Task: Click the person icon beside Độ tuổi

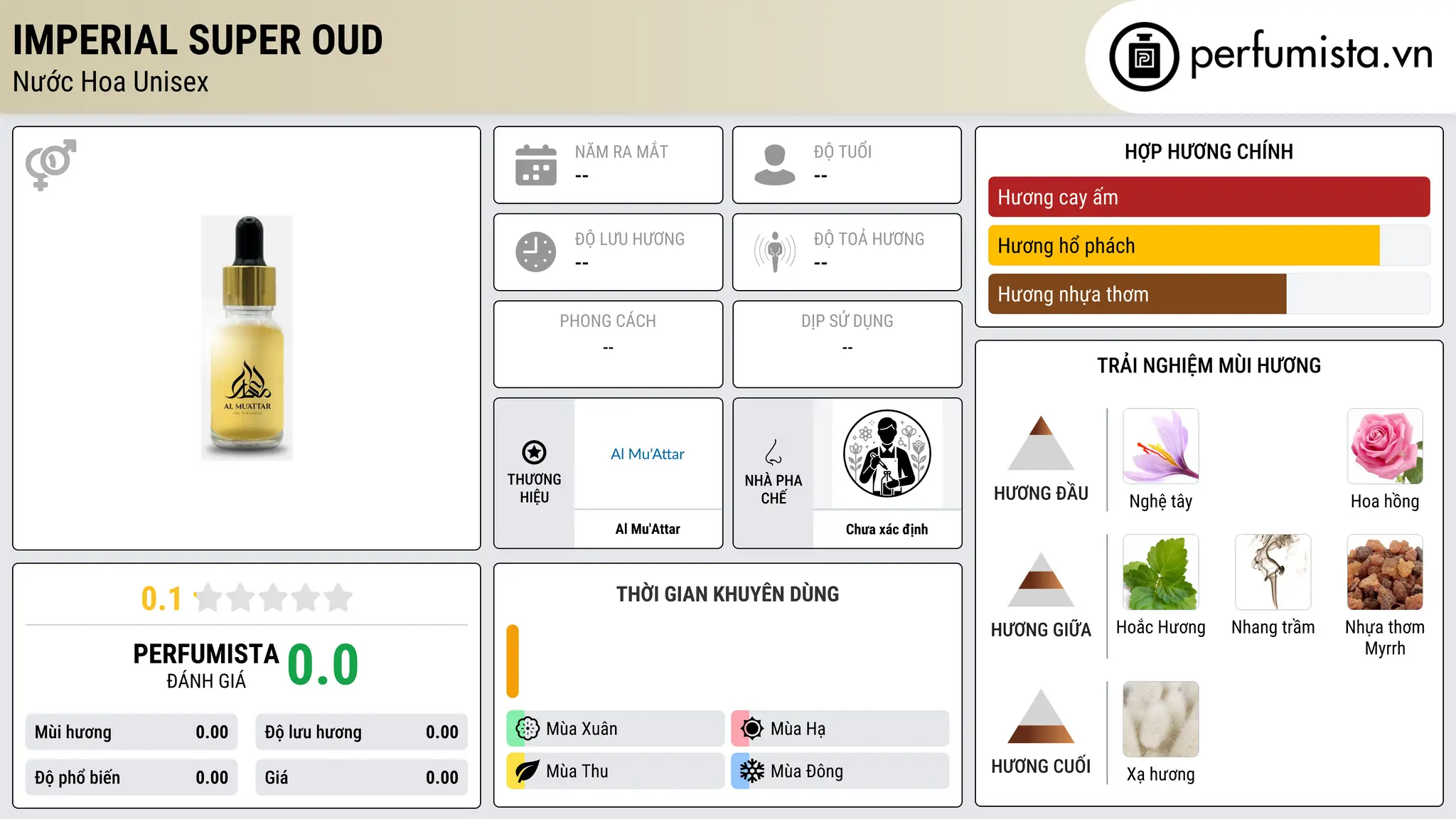Action: tap(775, 165)
